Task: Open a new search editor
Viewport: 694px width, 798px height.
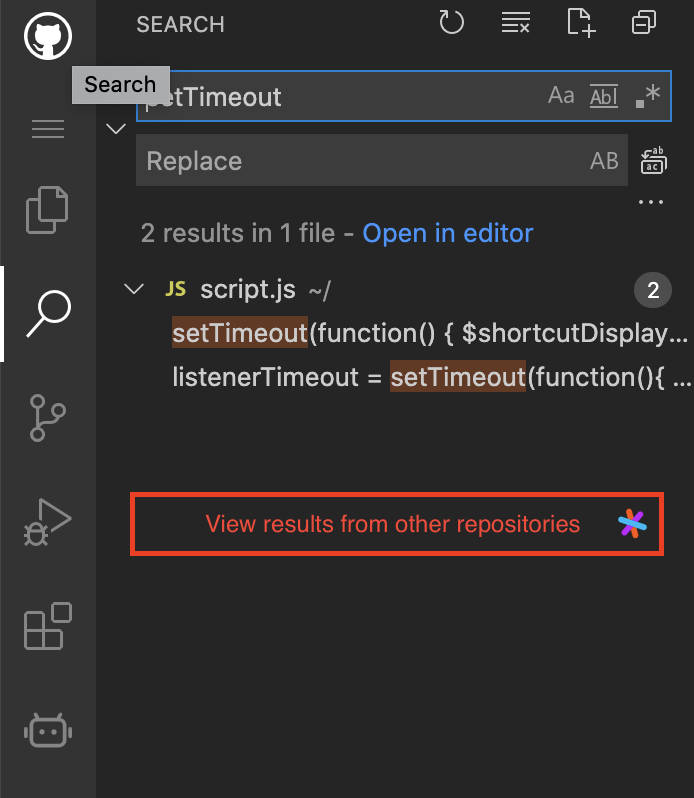Action: (581, 23)
